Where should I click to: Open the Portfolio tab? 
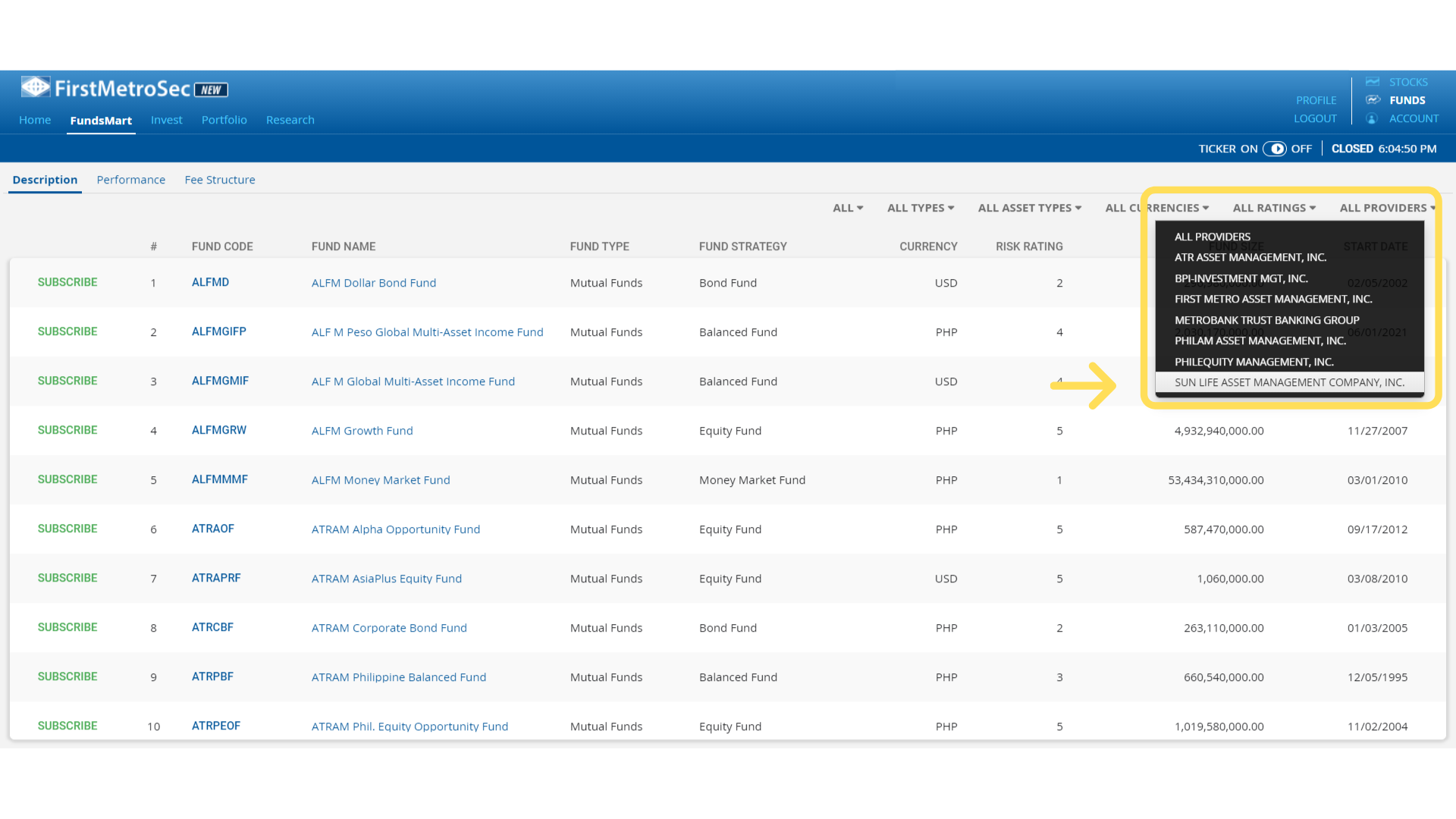(224, 120)
